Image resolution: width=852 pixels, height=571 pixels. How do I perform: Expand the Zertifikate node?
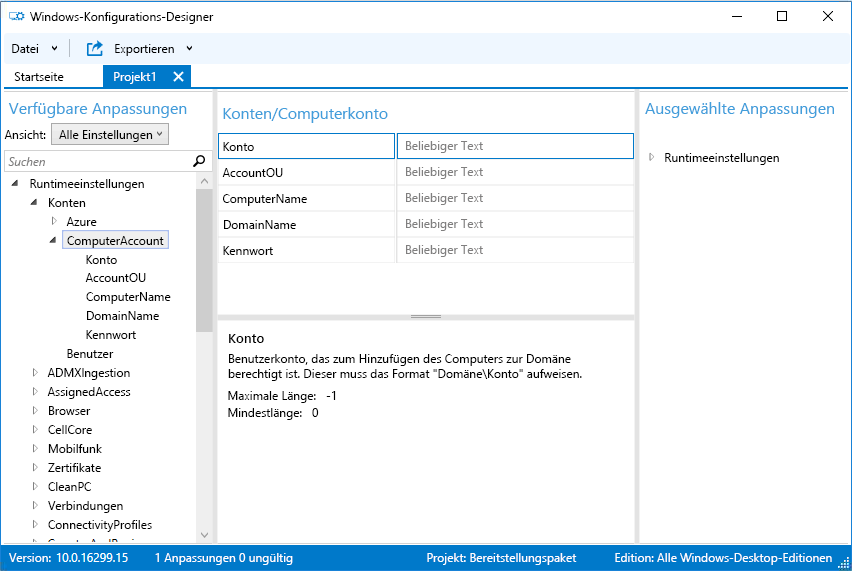[x=35, y=467]
